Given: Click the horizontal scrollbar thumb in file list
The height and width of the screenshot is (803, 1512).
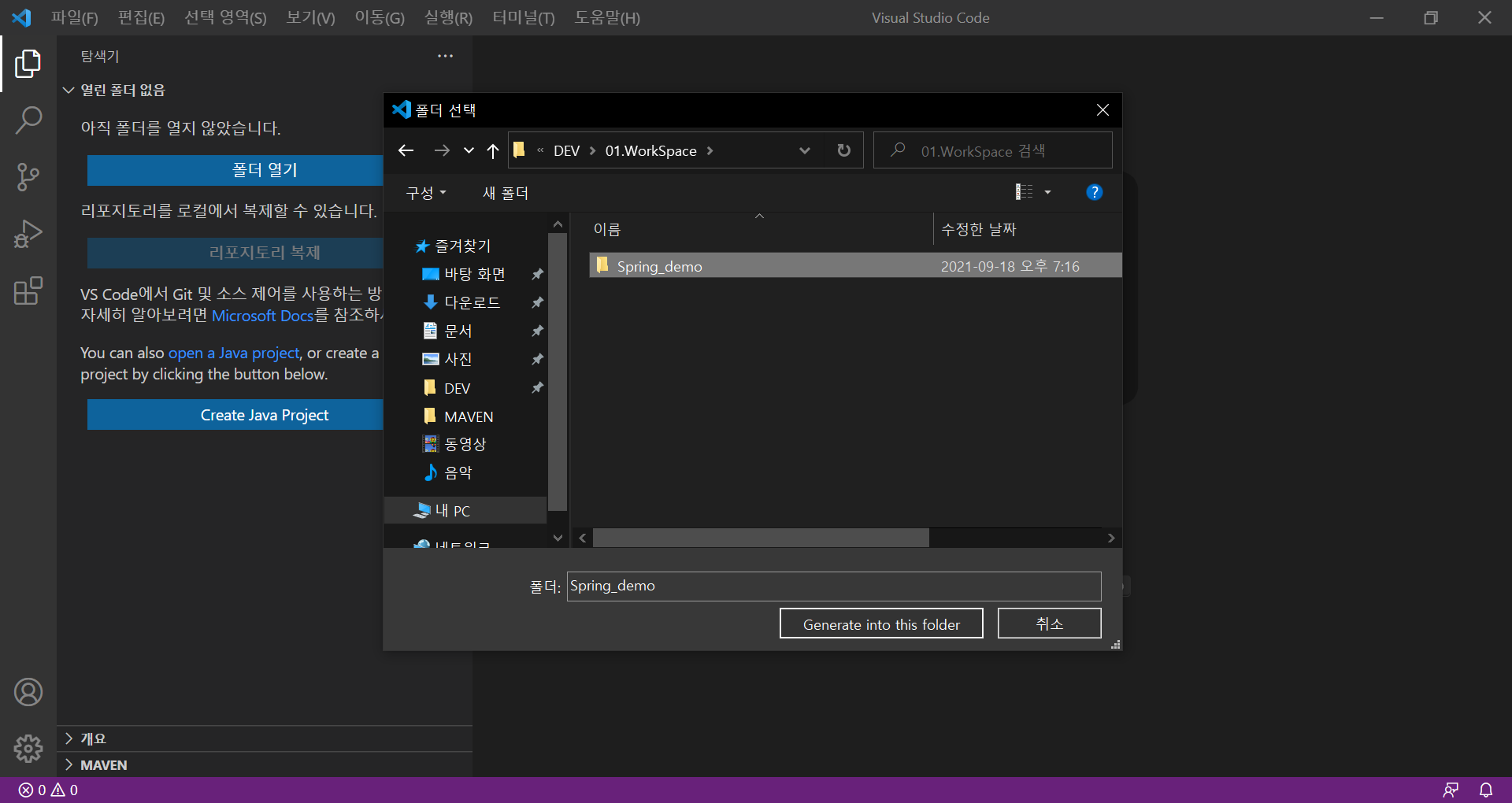Looking at the screenshot, I should click(x=761, y=538).
